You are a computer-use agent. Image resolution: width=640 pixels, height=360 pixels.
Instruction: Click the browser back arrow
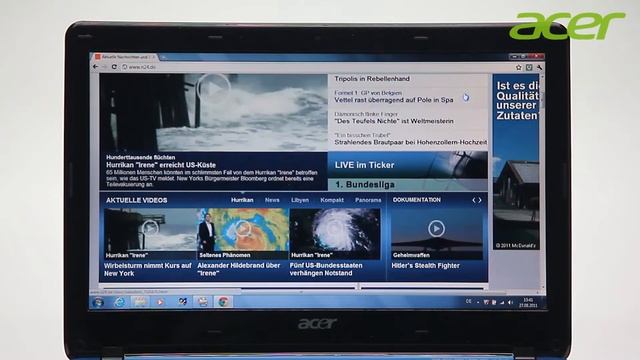click(96, 67)
